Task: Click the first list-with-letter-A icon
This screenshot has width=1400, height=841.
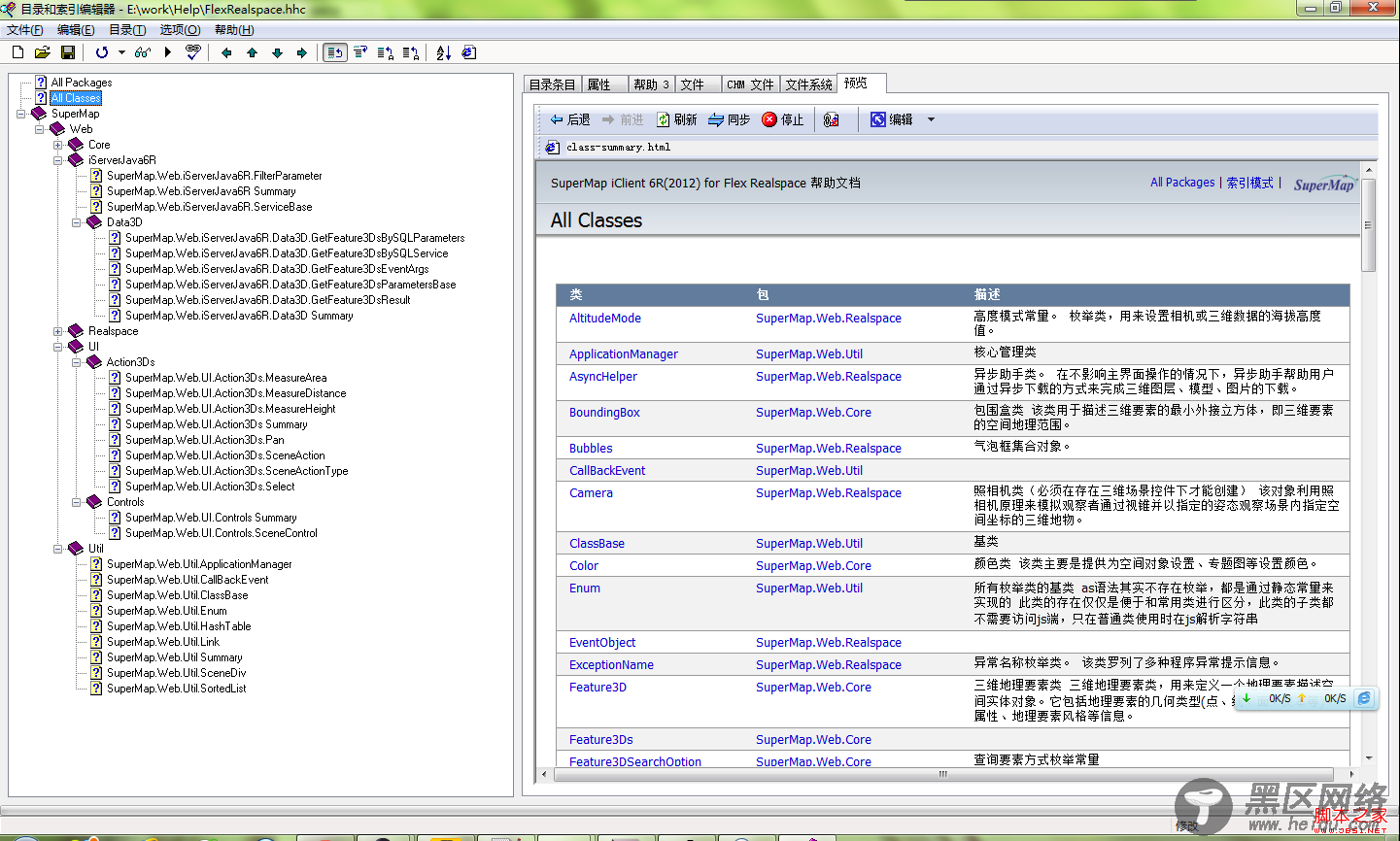Action: 386,52
